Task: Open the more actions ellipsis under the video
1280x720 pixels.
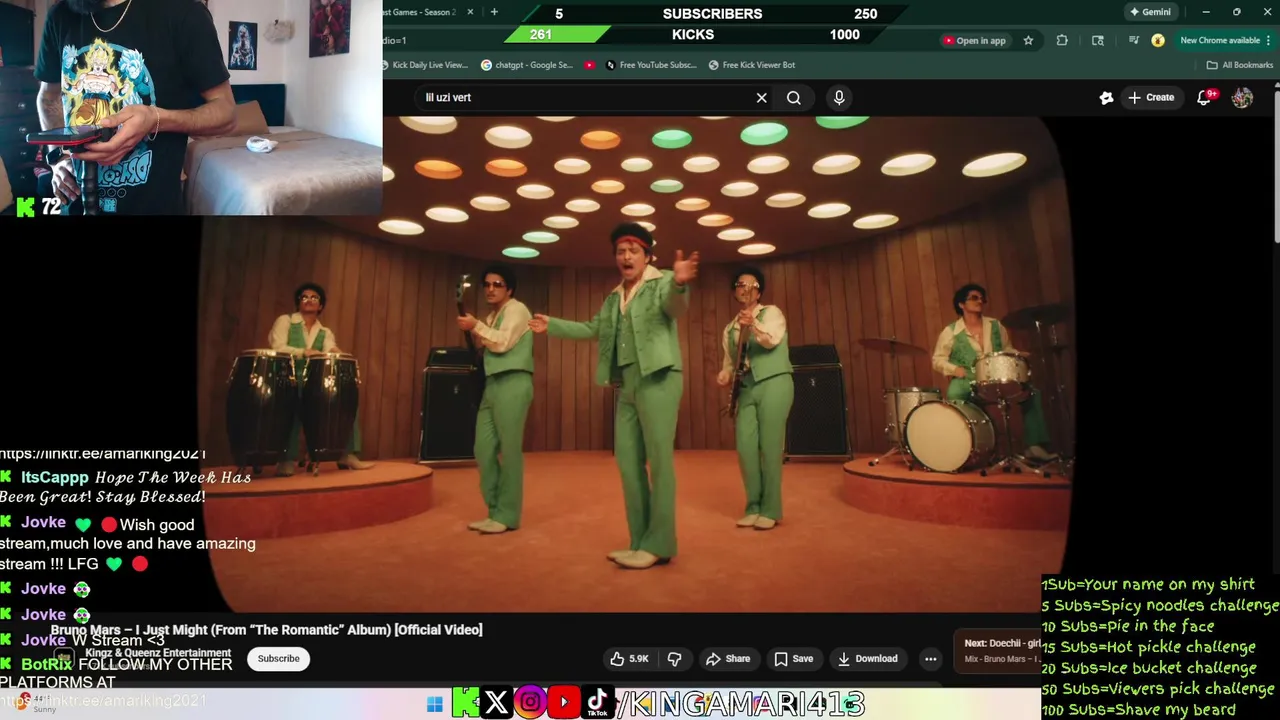Action: click(x=931, y=659)
